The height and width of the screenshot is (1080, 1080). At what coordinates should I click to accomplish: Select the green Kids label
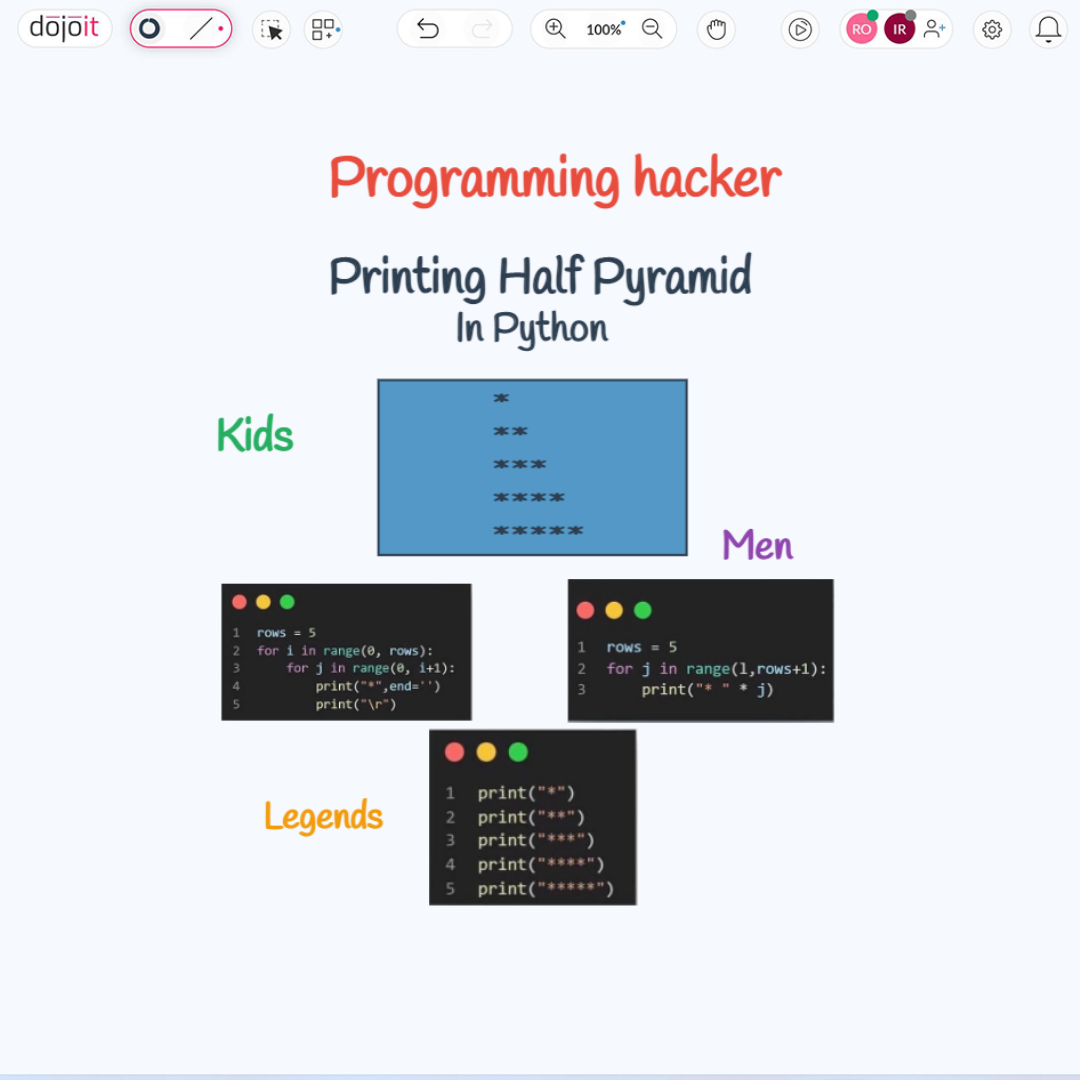click(255, 435)
